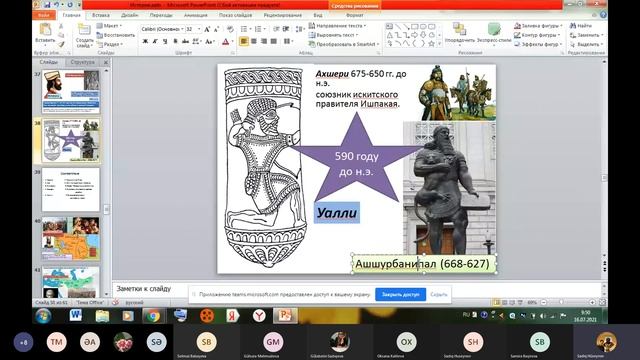
Task: Click the PowerPoint help question icon
Action: 603,15
